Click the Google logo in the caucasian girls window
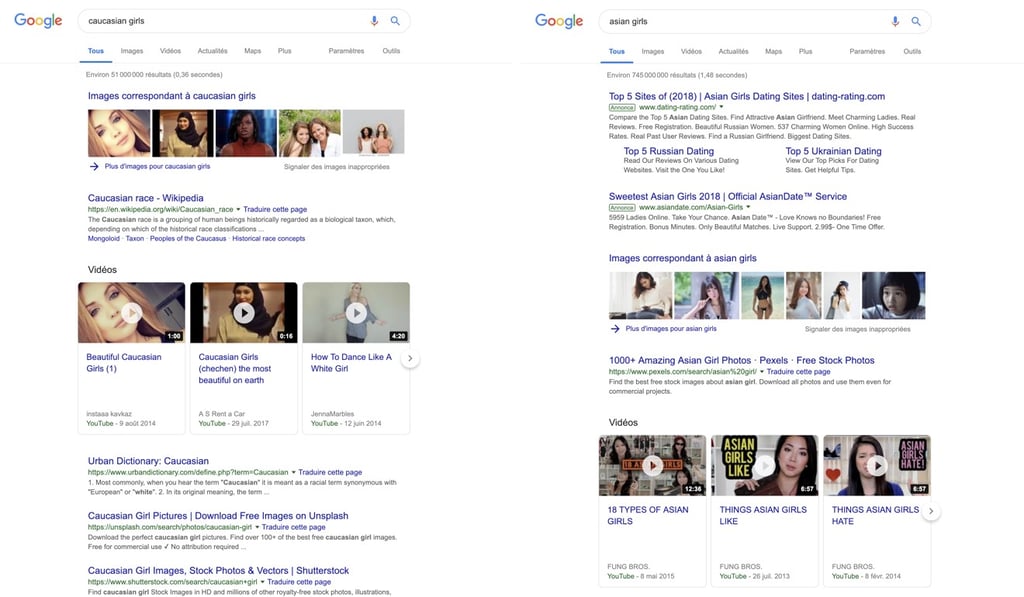 [39, 20]
